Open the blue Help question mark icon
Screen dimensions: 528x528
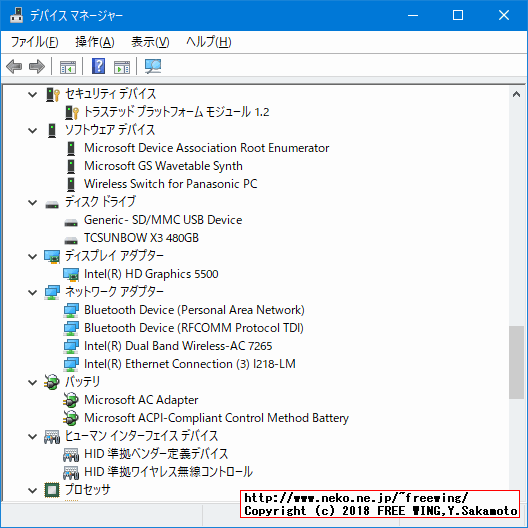coord(99,66)
